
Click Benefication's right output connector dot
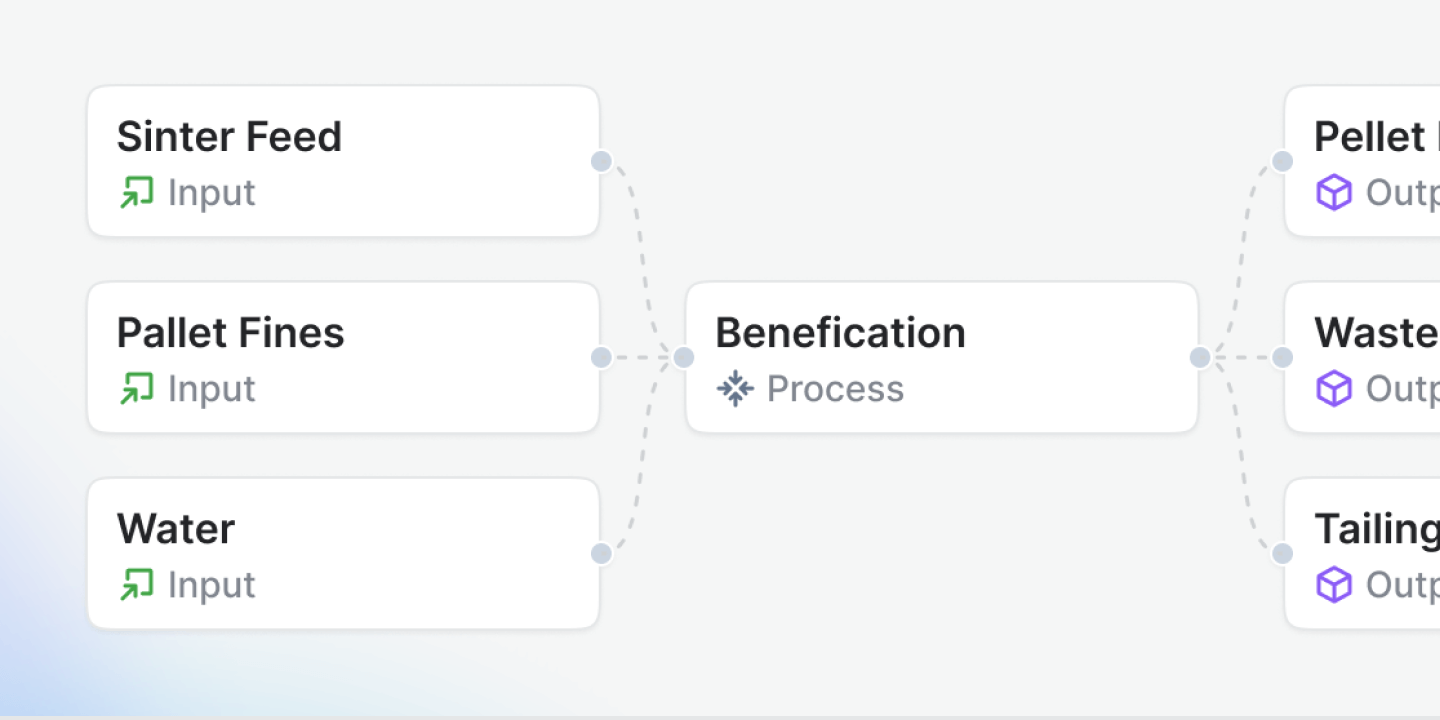click(x=1200, y=357)
